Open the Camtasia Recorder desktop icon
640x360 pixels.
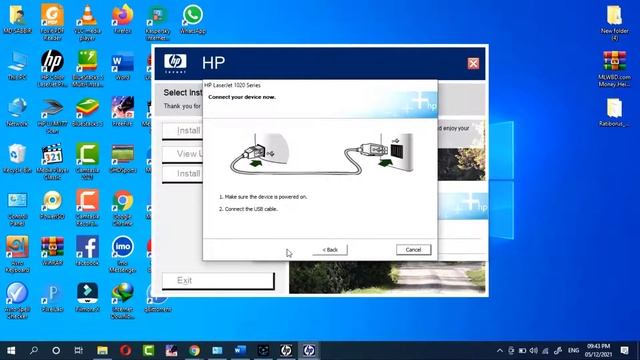(x=87, y=208)
